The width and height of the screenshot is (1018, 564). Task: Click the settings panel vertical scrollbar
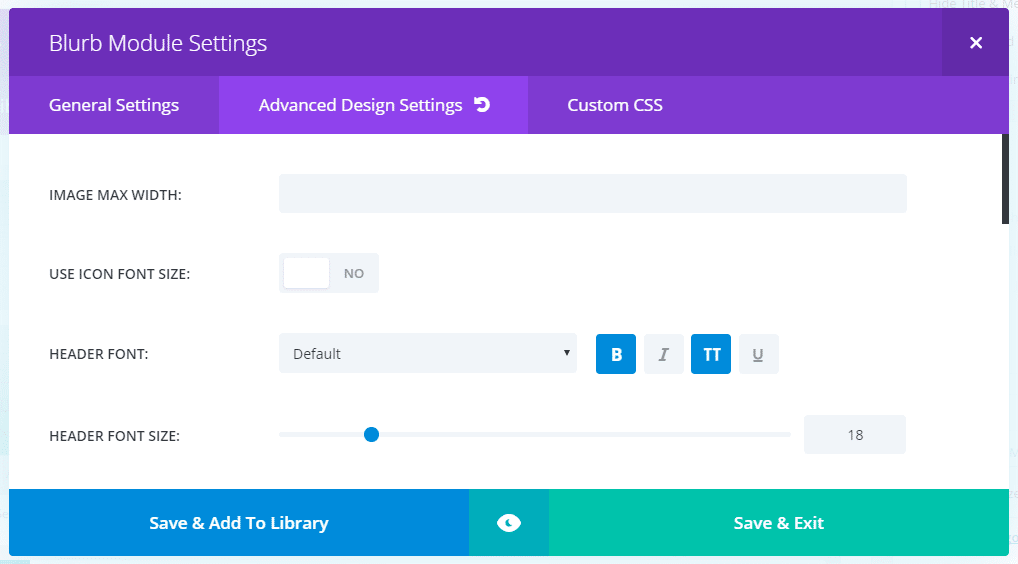(x=1005, y=179)
